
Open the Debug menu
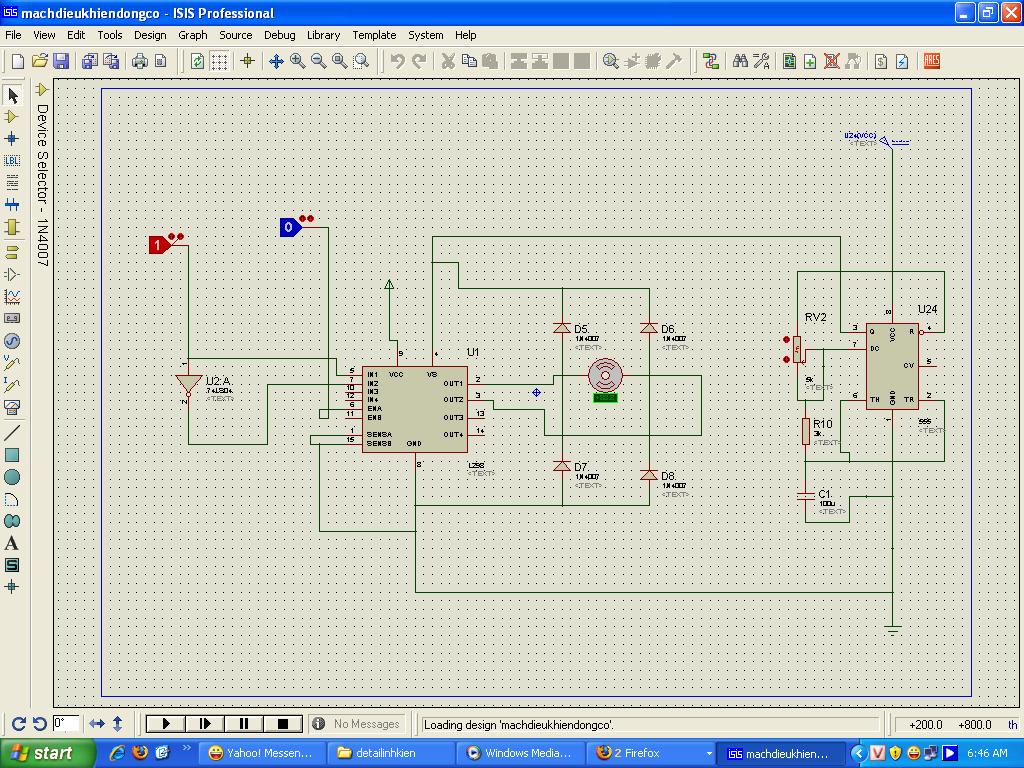pyautogui.click(x=279, y=35)
